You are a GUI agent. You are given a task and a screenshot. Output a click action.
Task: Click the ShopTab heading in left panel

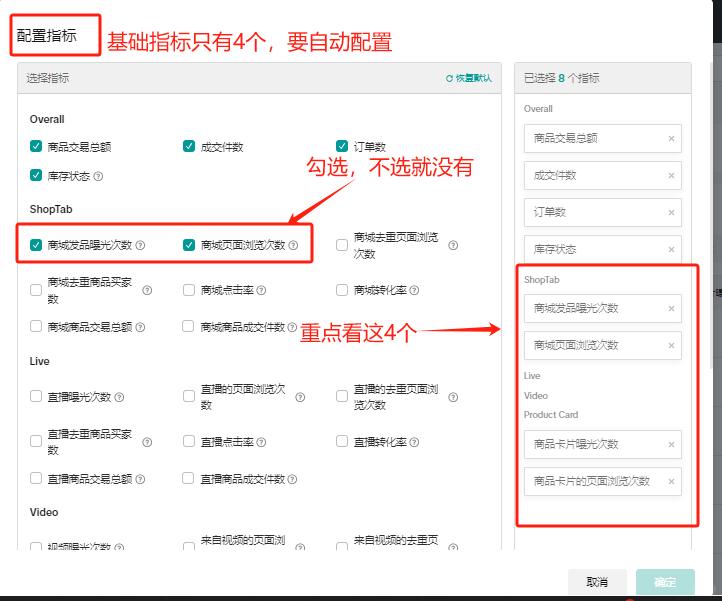pyautogui.click(x=51, y=209)
